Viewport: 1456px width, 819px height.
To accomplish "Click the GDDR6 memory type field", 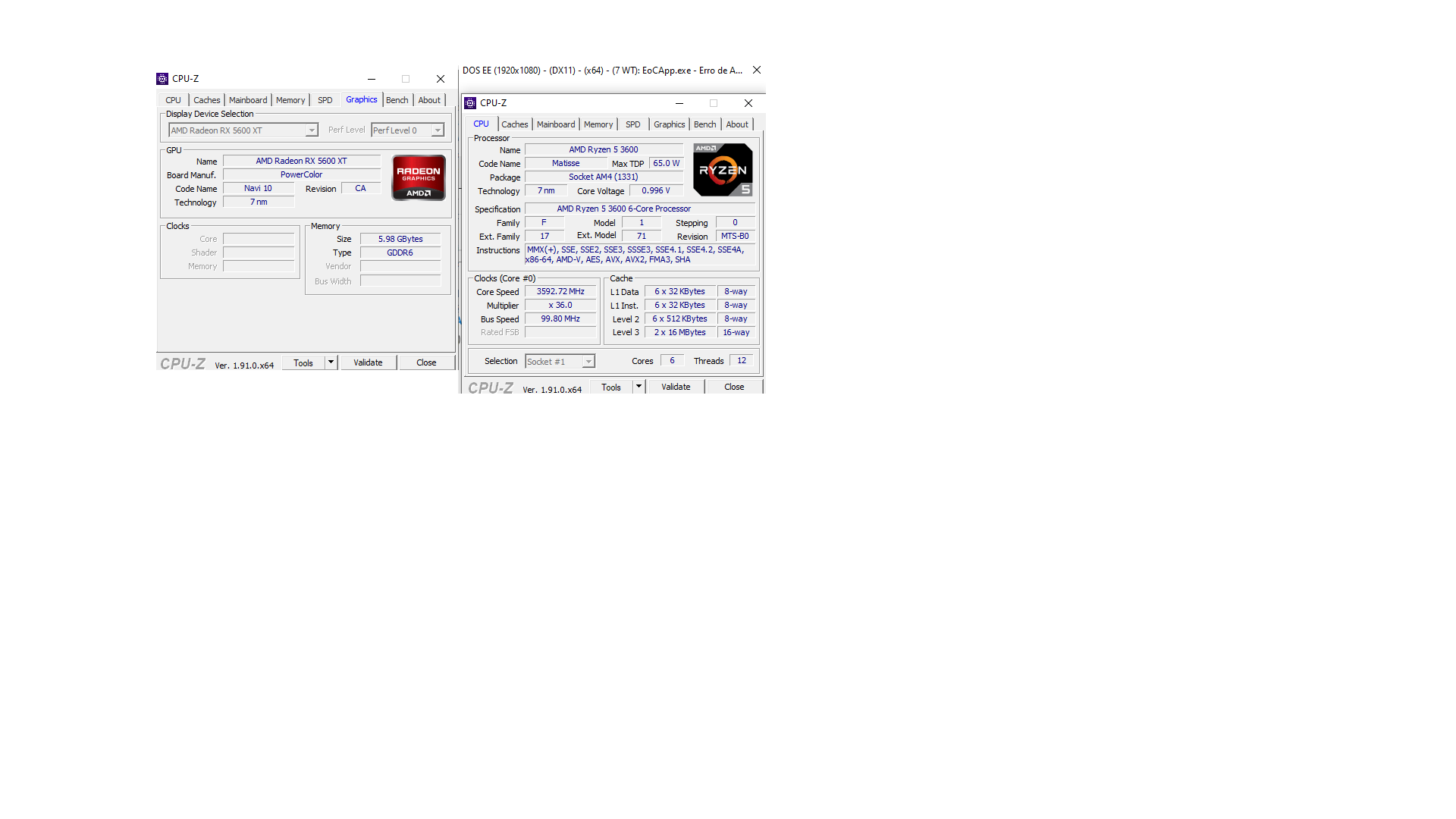I will (x=400, y=253).
